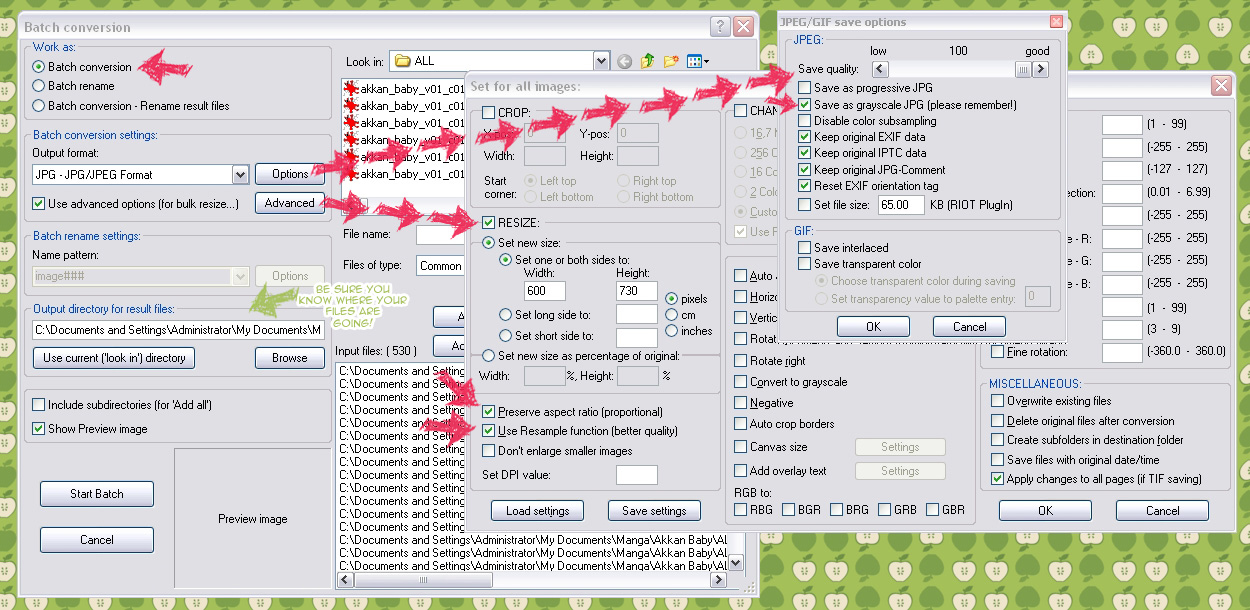Viewport: 1250px width, 610px height.
Task: Enable the CROP checkbox
Action: [489, 113]
